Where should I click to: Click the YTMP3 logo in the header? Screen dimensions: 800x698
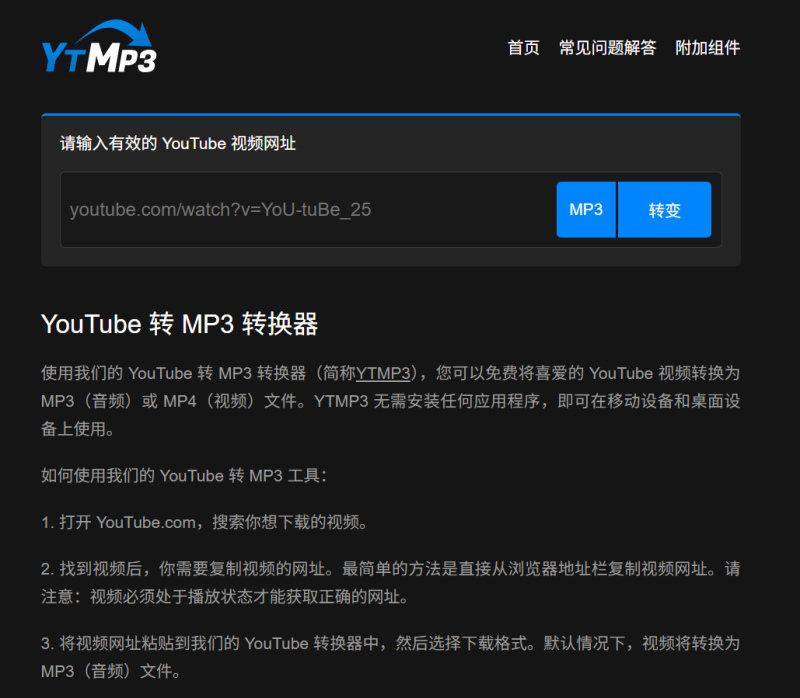[x=98, y=57]
